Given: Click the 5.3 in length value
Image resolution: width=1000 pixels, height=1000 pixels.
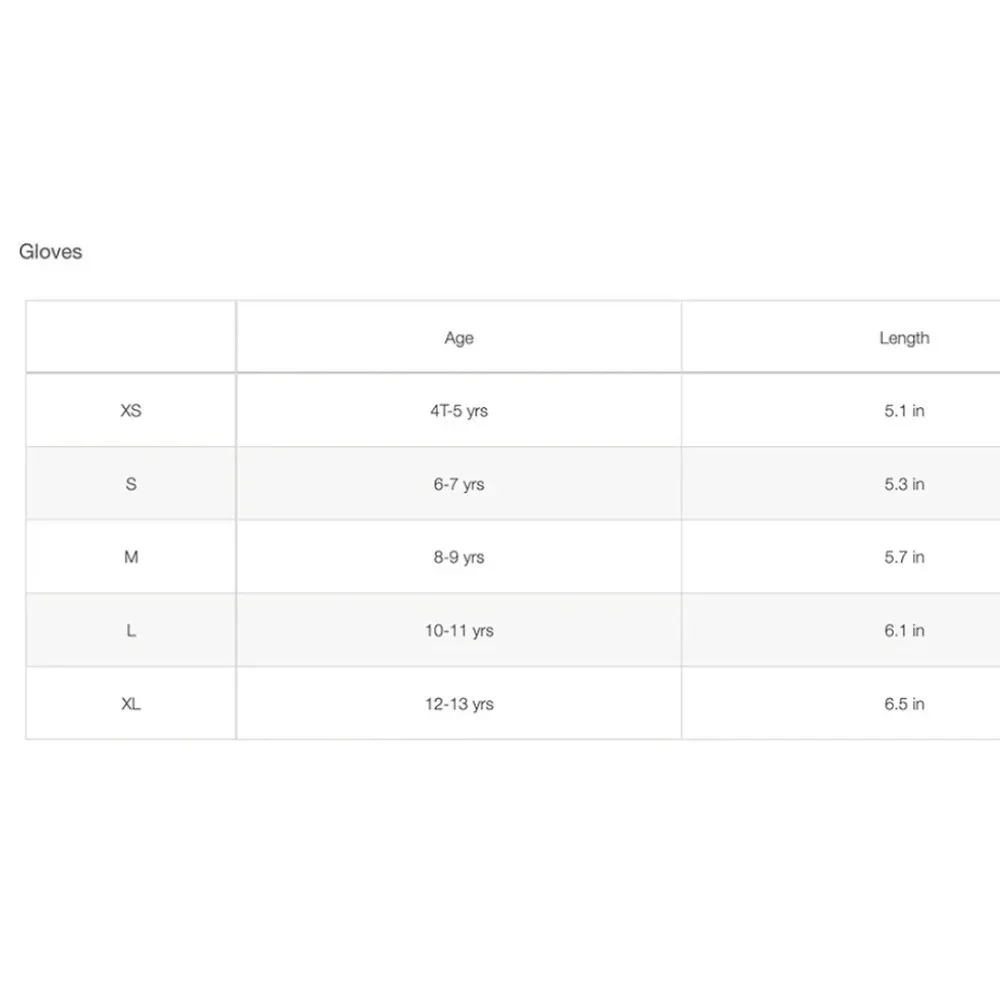Looking at the screenshot, I should click(x=904, y=484).
